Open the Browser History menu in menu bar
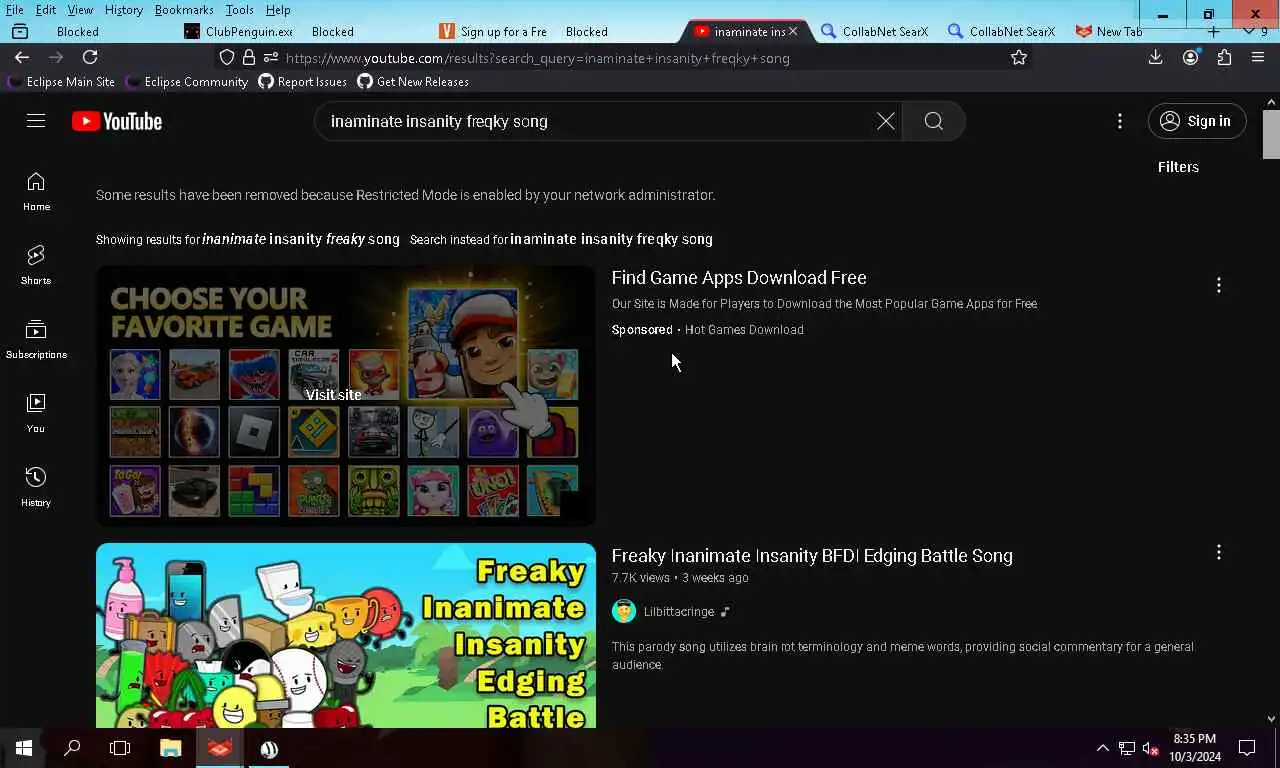Screen dimensions: 1280x768 coord(123,10)
